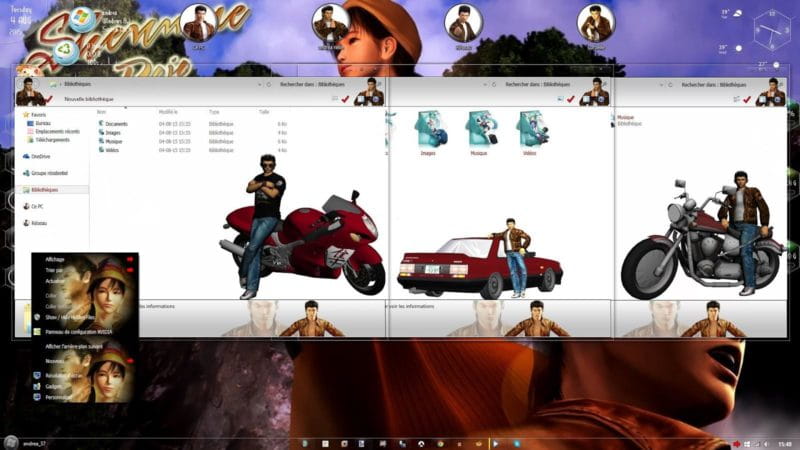The image size is (800, 450).
Task: Open the Documents library in file list
Action: 115,124
